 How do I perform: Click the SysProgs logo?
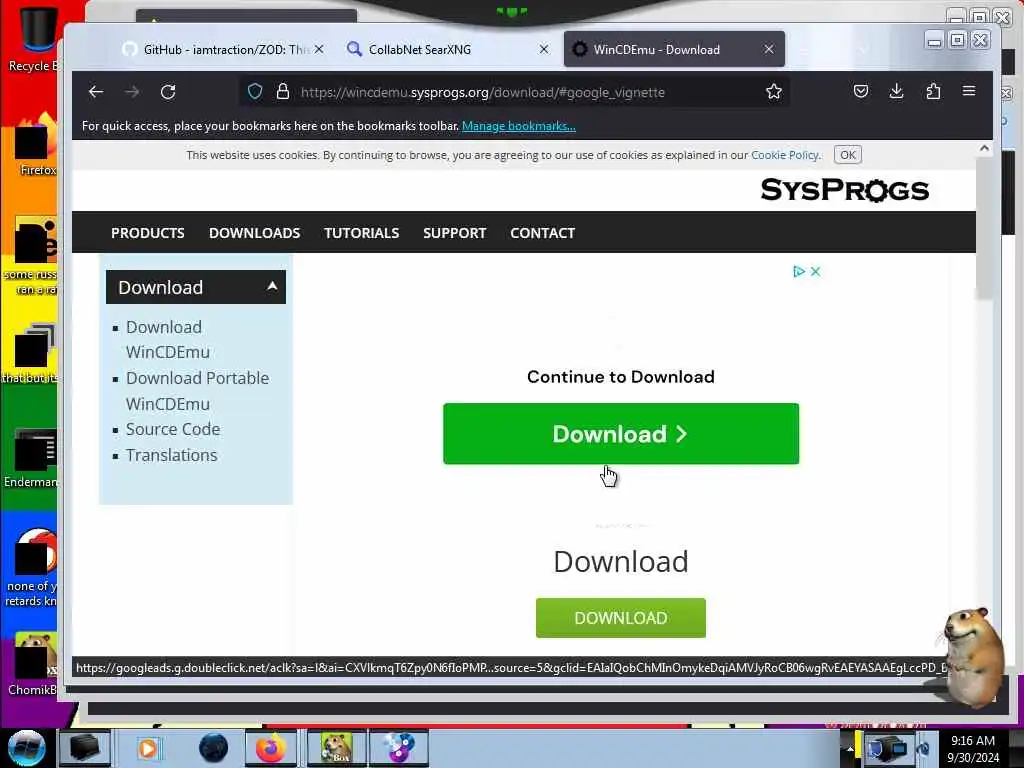pyautogui.click(x=844, y=190)
